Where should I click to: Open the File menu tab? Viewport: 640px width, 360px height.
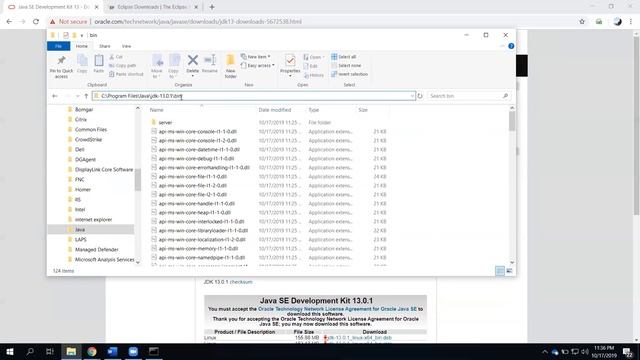point(58,46)
